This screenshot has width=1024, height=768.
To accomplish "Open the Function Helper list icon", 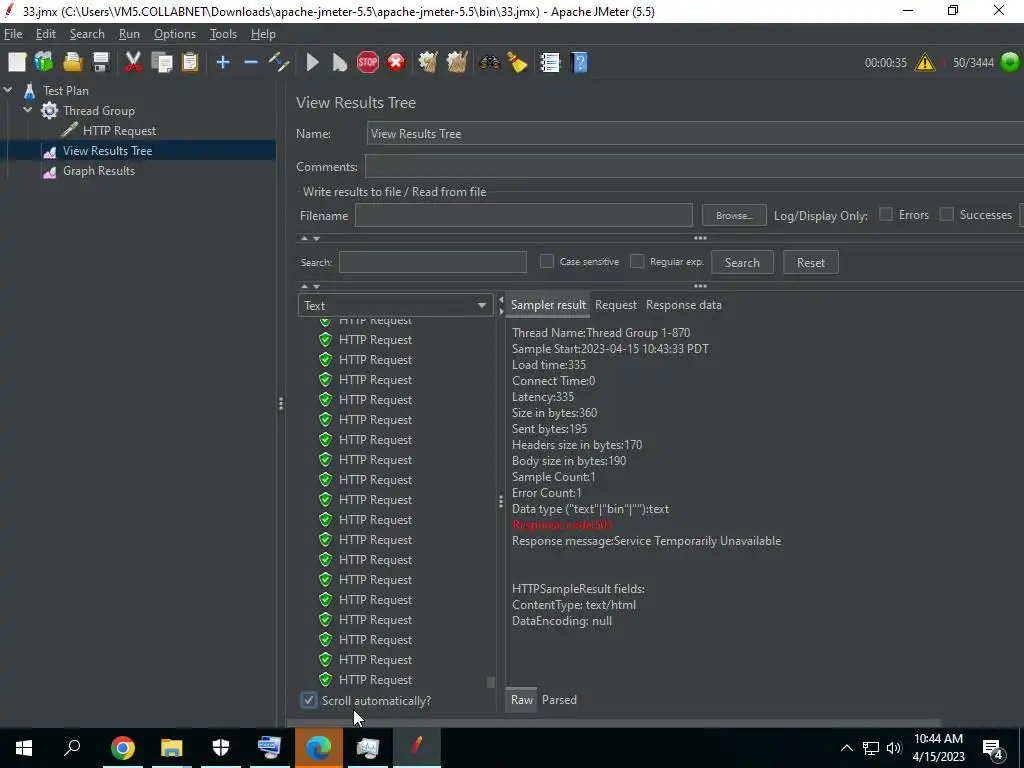I will (551, 63).
